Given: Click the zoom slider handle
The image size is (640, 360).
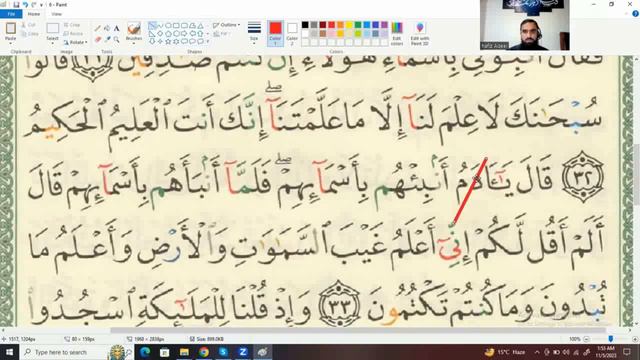Looking at the screenshot, I should click(611, 339).
